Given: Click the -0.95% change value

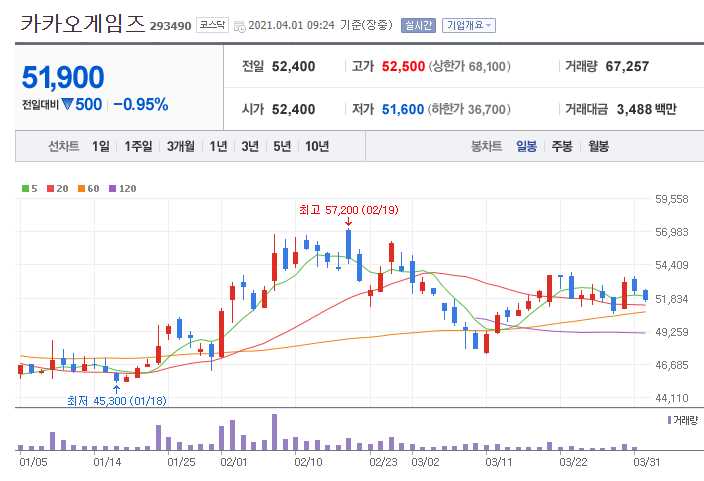Looking at the screenshot, I should click(x=141, y=104).
